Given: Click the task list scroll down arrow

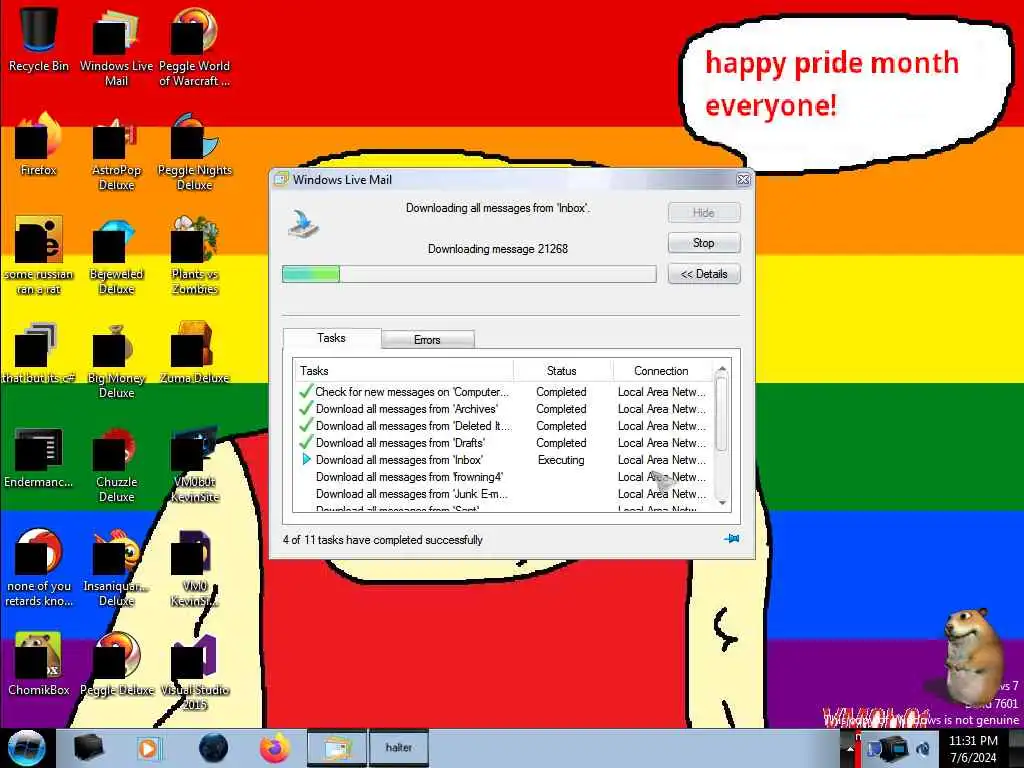Looking at the screenshot, I should [722, 502].
